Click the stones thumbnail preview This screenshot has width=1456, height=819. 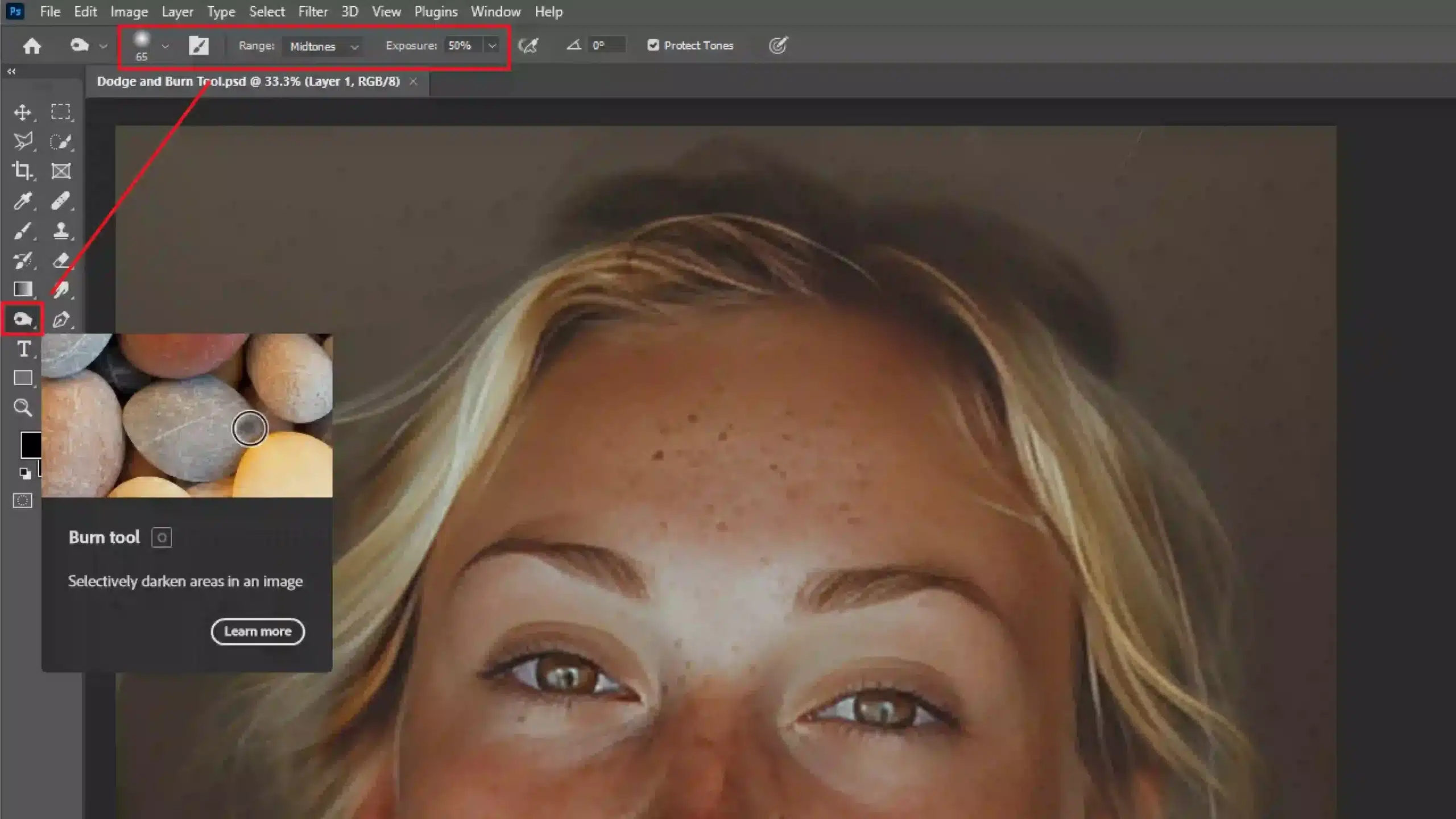pos(186,415)
